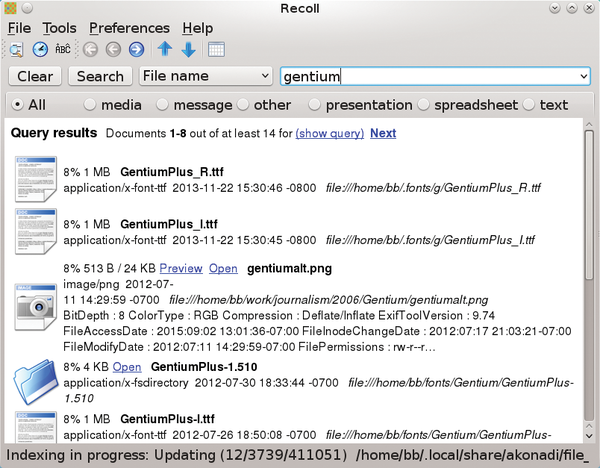This screenshot has width=600, height=468.
Task: Click the Recoll application icon in title bar
Action: pyautogui.click(x=10, y=8)
